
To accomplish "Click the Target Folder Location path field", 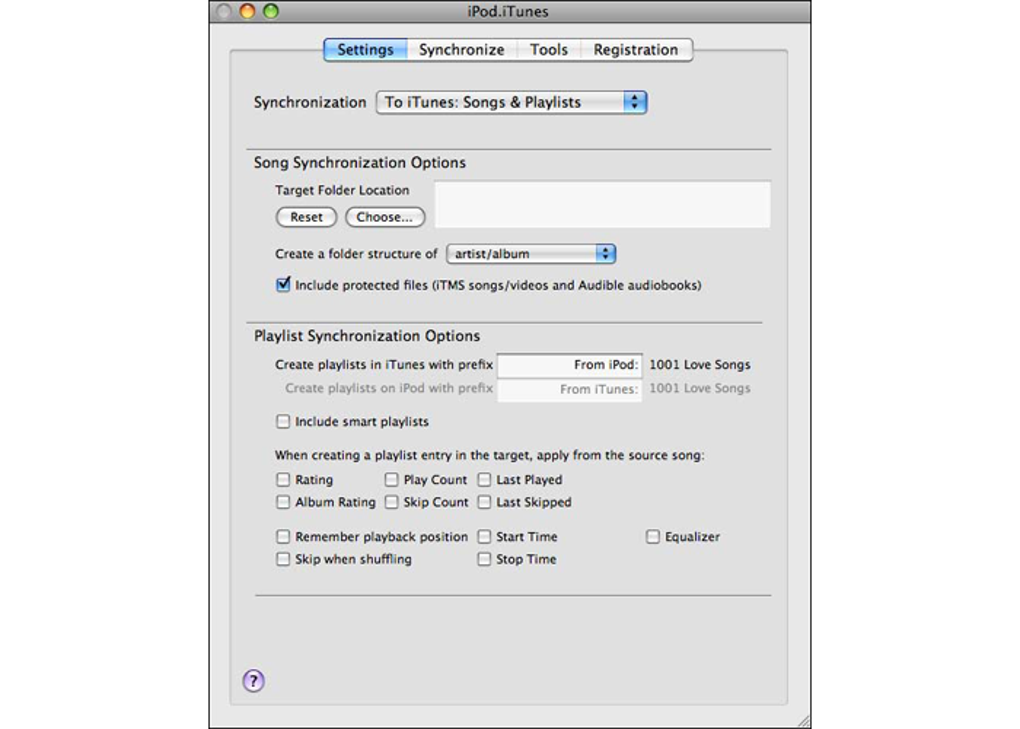I will click(x=602, y=204).
